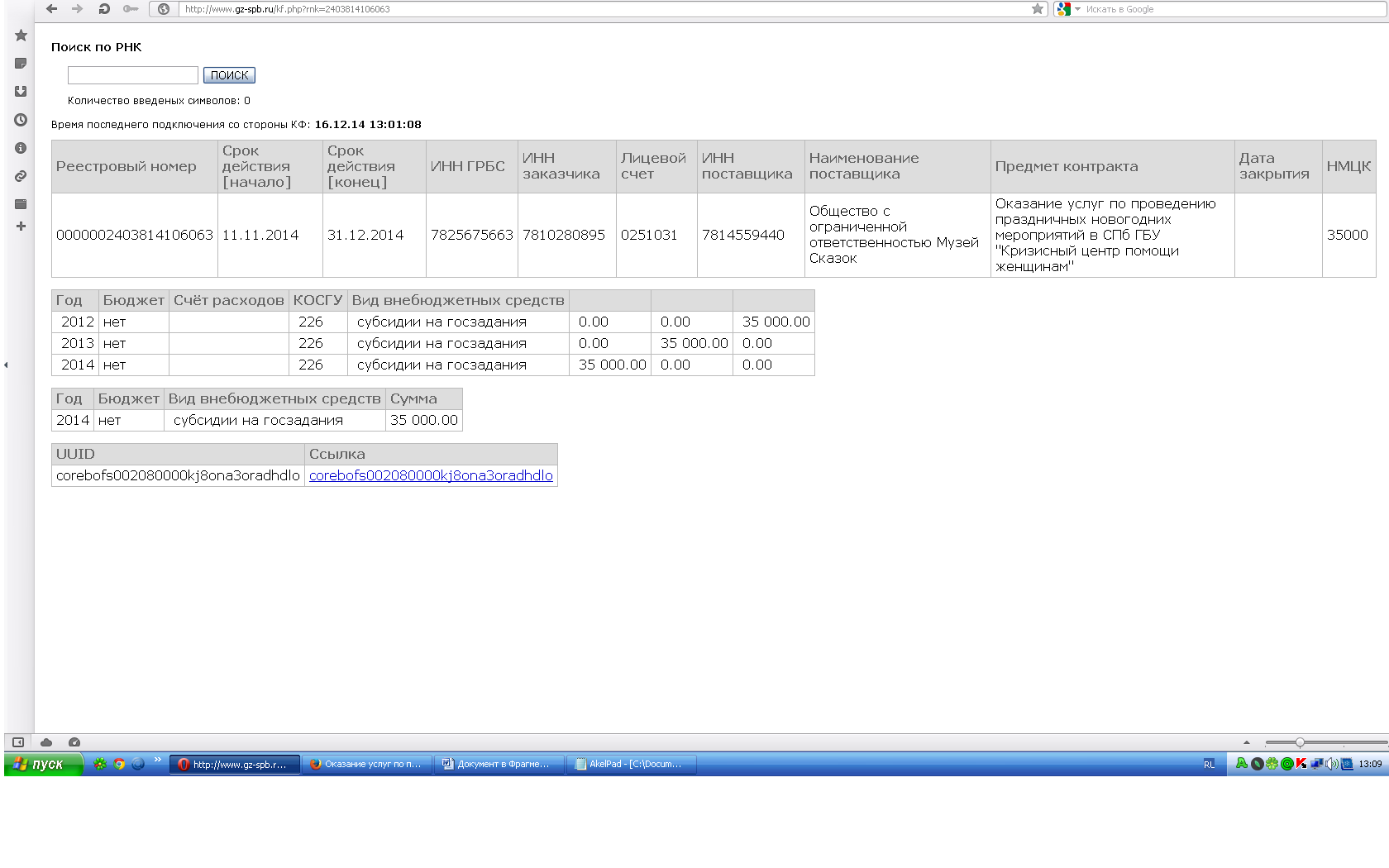Switch to AkelPad taskbar window
The image size is (1389, 868).
tap(632, 764)
